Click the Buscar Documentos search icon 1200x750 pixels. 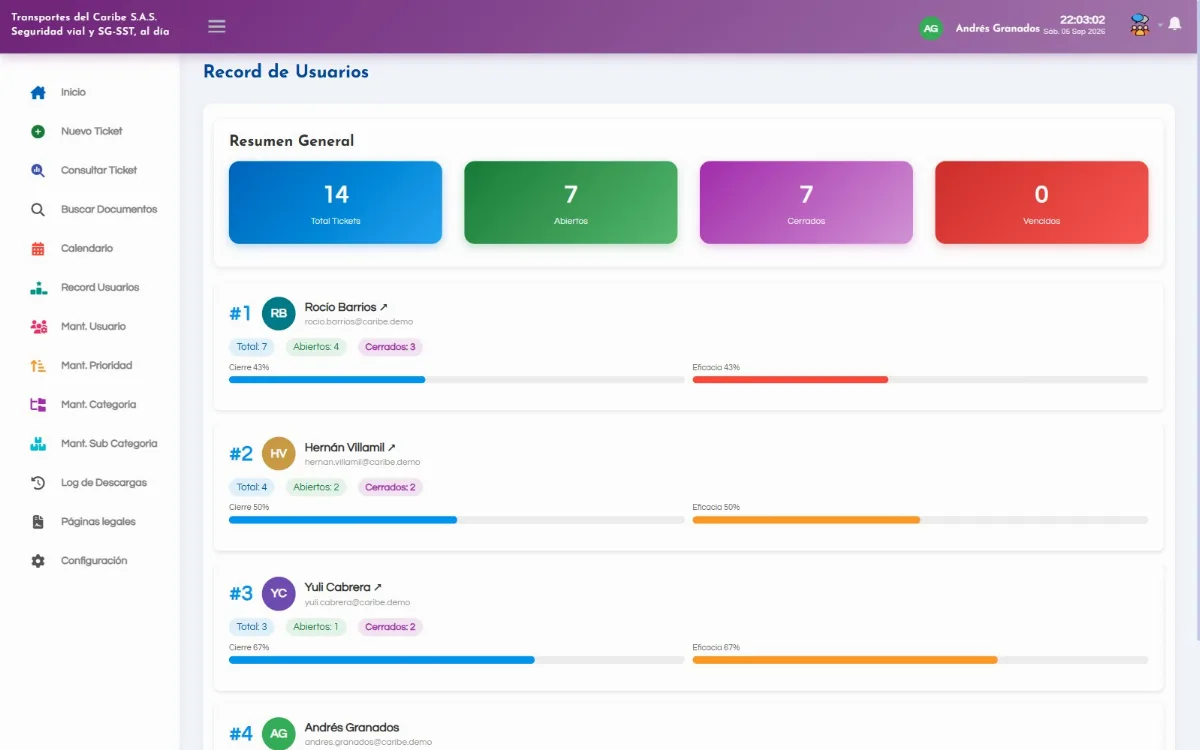click(38, 209)
